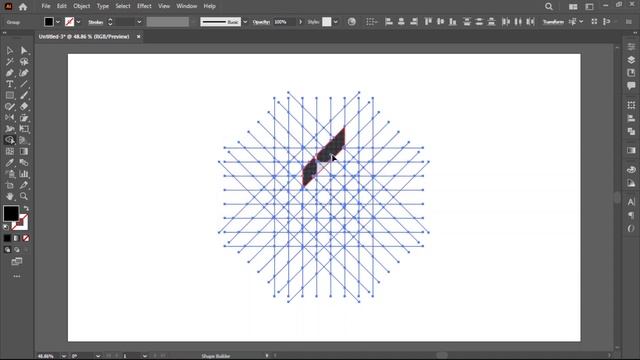Image resolution: width=640 pixels, height=360 pixels.
Task: Pick the Slice tool
Action: pos(24,185)
